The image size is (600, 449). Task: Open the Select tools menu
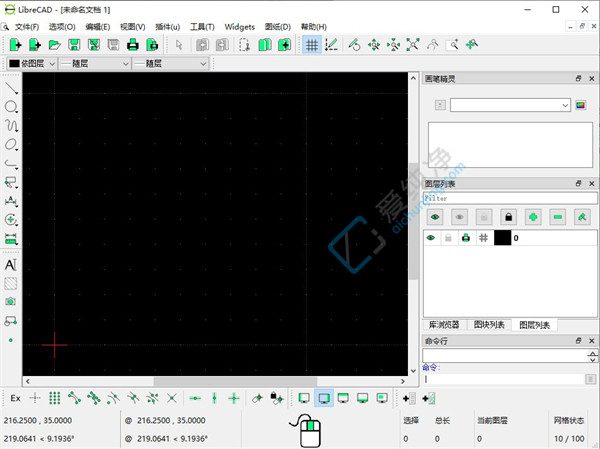(x=11, y=182)
